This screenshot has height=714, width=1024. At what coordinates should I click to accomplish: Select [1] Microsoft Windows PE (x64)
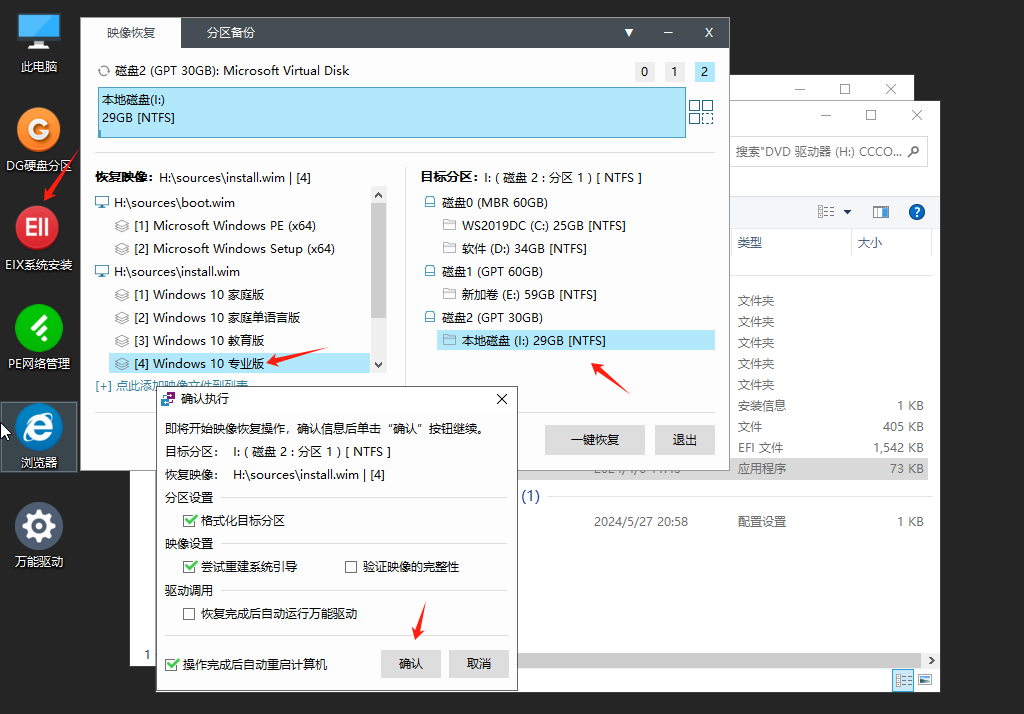coord(225,225)
